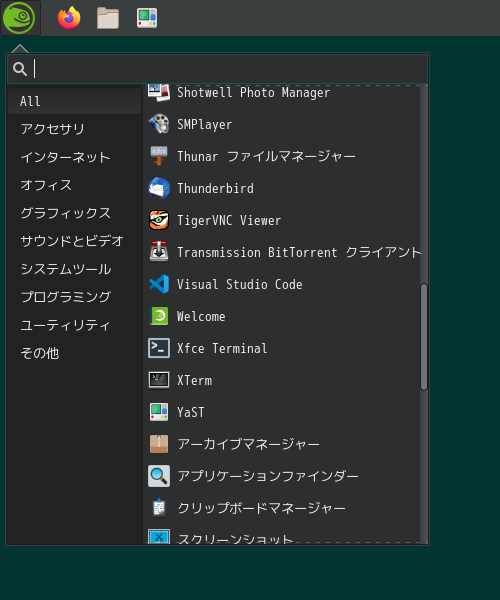Click the アプリケーションファインダー magnifier icon
This screenshot has height=600, width=500.
point(159,476)
